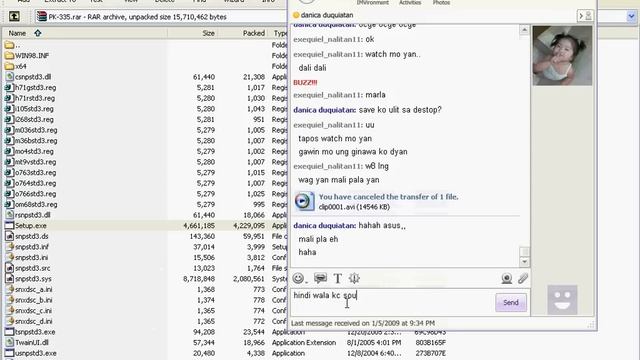The image size is (640, 360).
Task: Click the snxdsc_a.ini file name
Action: (x=33, y=289)
